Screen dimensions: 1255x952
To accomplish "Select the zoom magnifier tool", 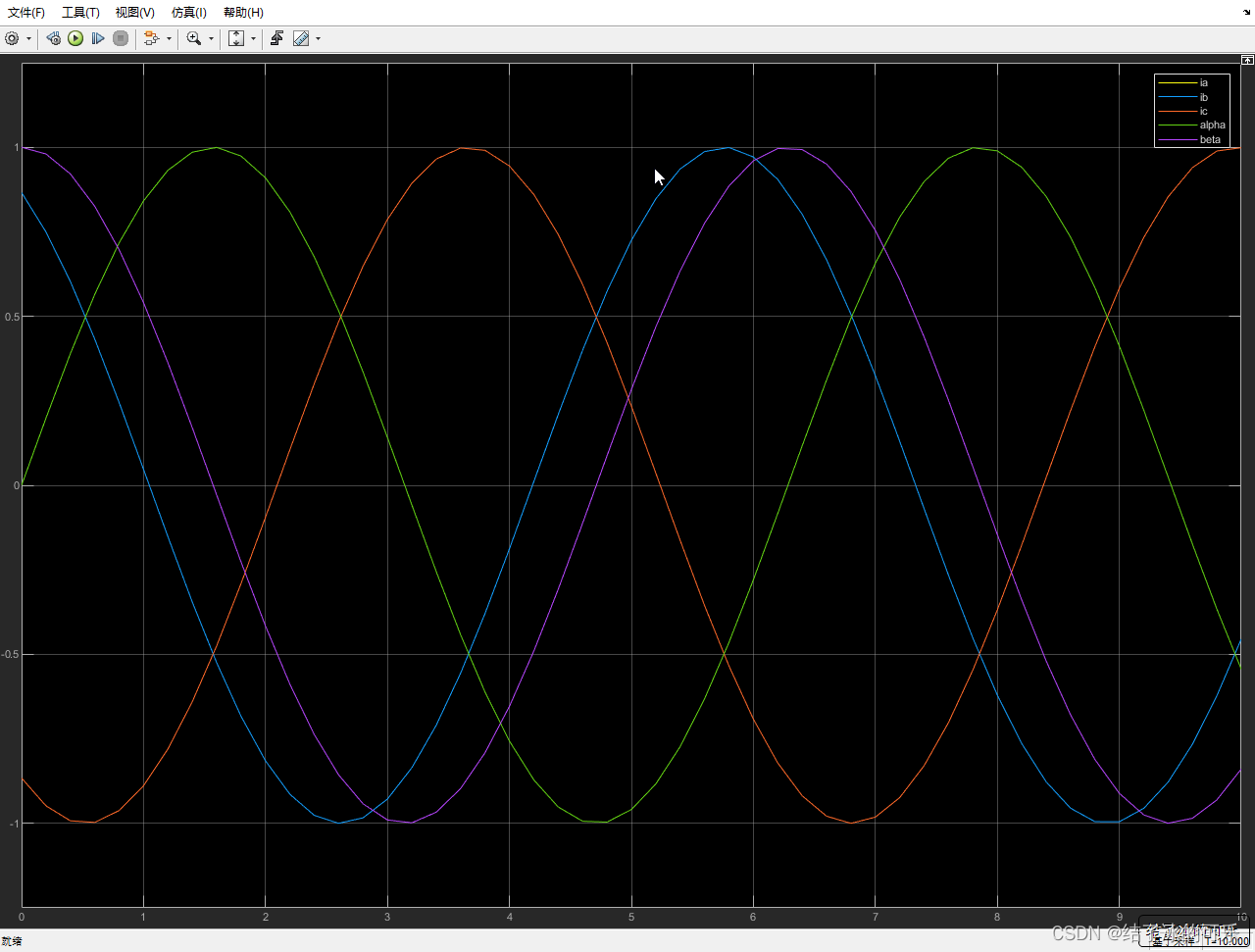I will [x=194, y=38].
